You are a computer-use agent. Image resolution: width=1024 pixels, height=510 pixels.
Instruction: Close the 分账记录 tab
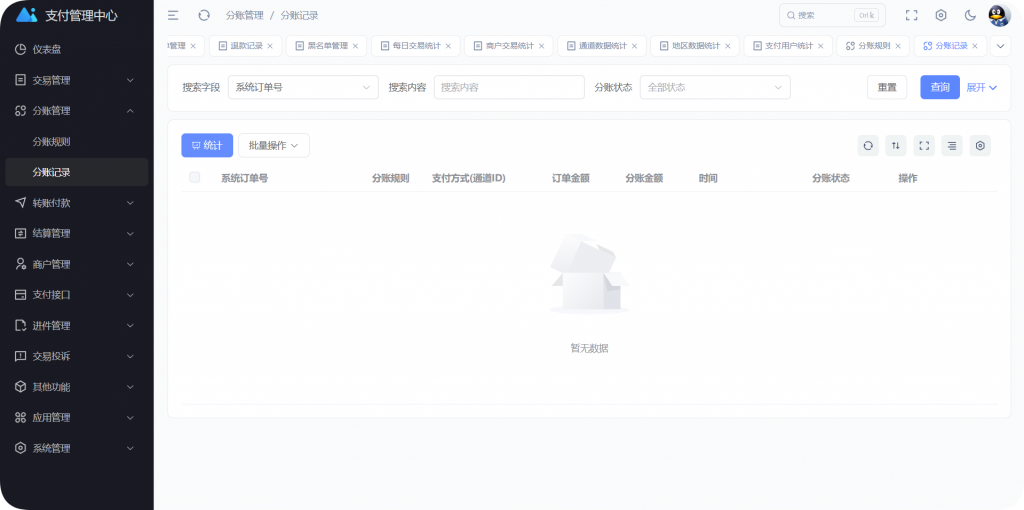point(975,46)
